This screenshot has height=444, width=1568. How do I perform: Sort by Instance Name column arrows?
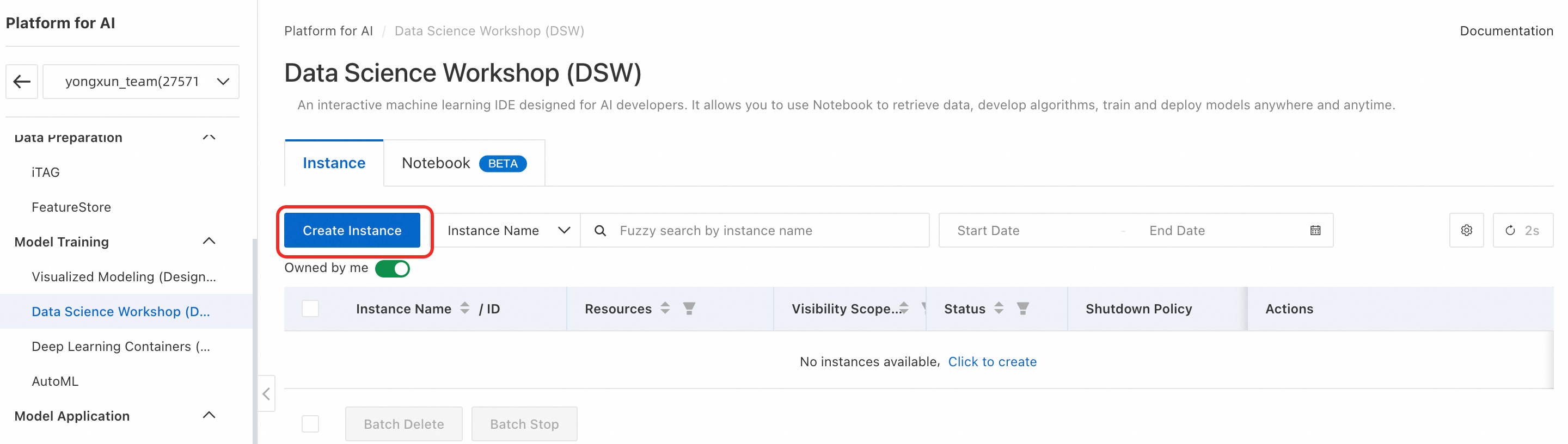tap(465, 309)
